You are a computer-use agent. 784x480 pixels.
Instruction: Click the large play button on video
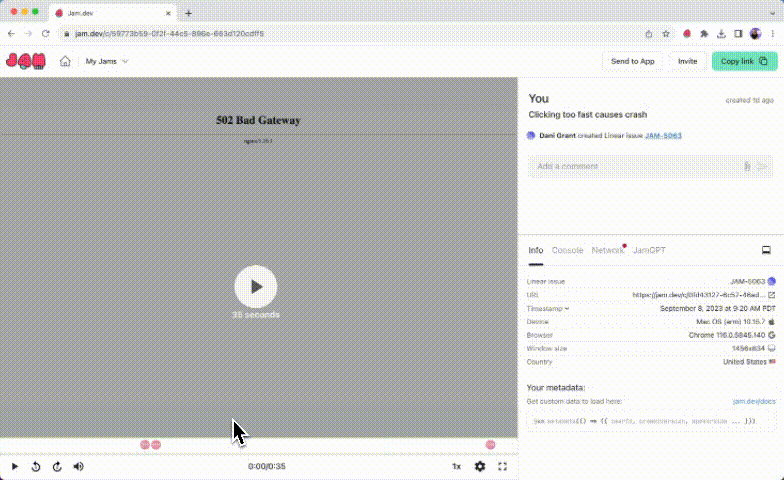click(x=256, y=286)
